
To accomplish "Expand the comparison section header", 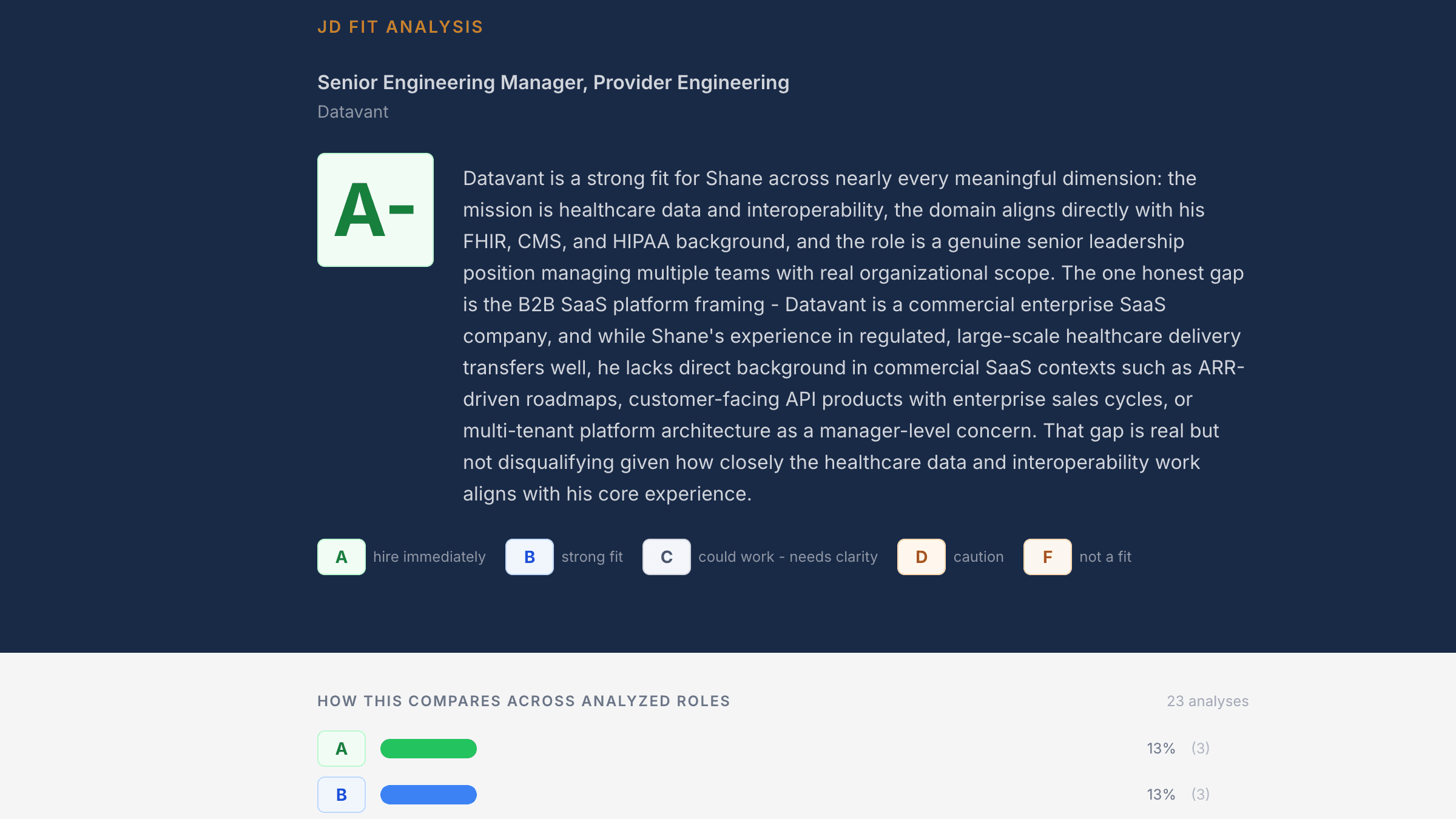I will (x=523, y=701).
